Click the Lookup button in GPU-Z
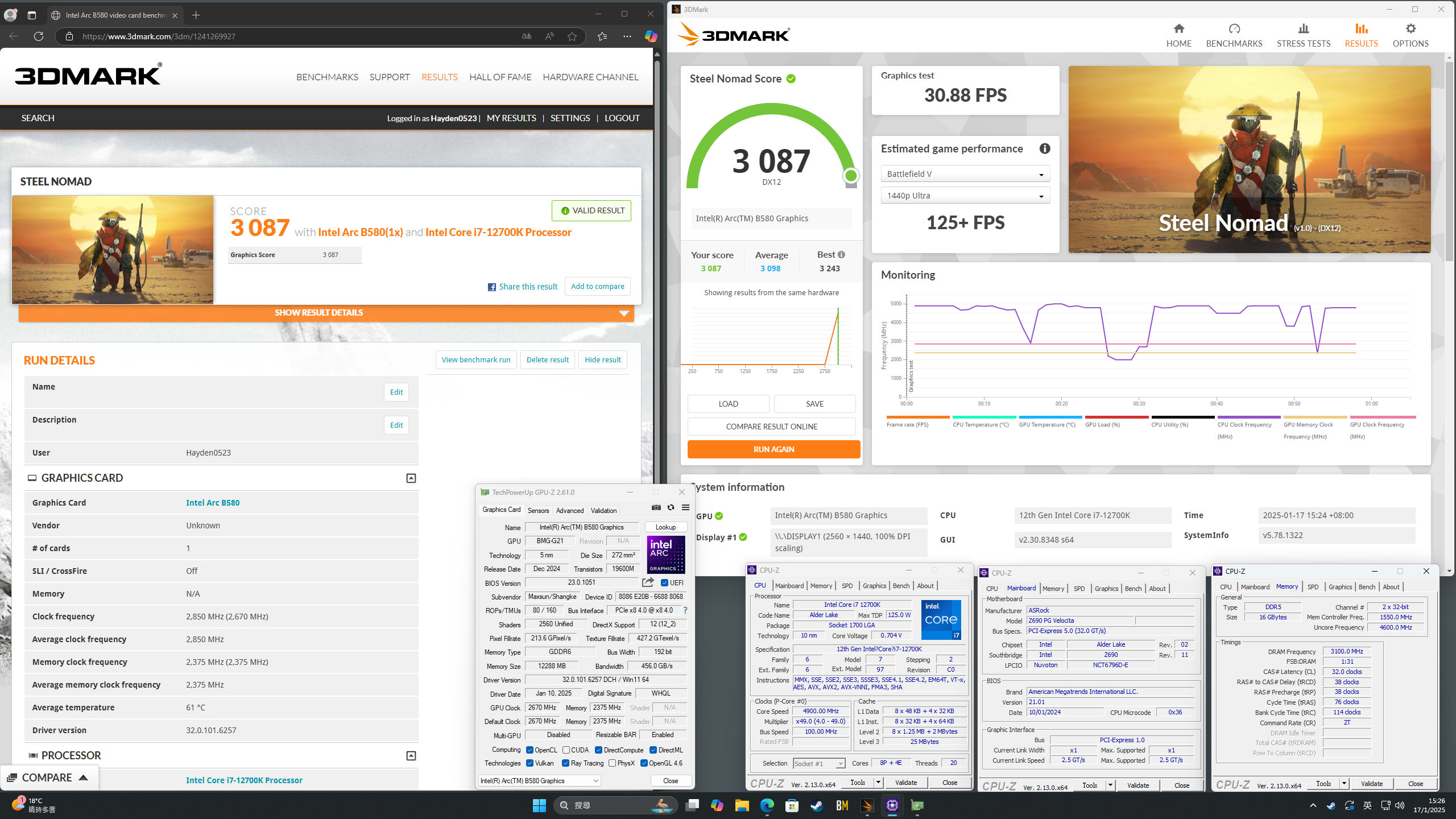 tap(665, 527)
